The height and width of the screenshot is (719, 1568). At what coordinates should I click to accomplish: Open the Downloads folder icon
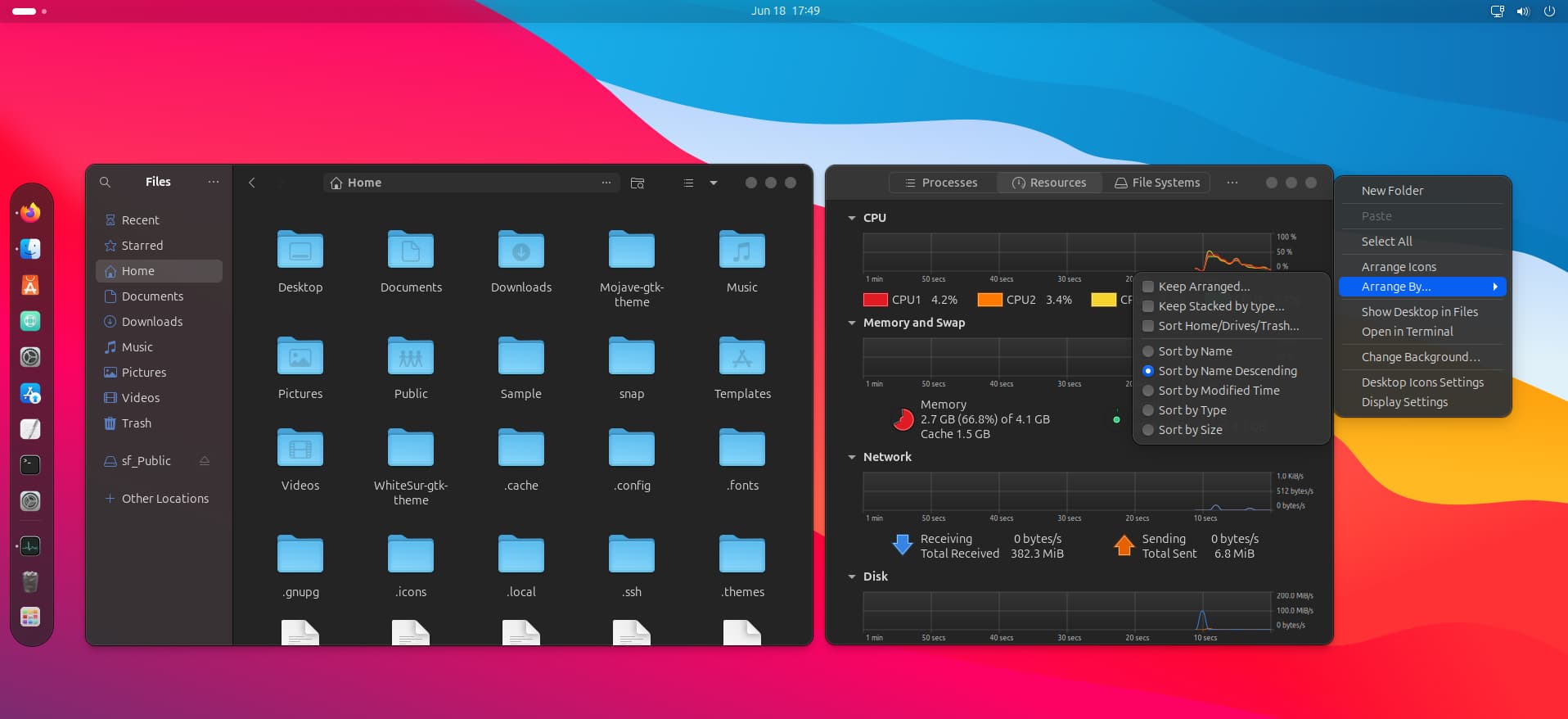pyautogui.click(x=521, y=249)
